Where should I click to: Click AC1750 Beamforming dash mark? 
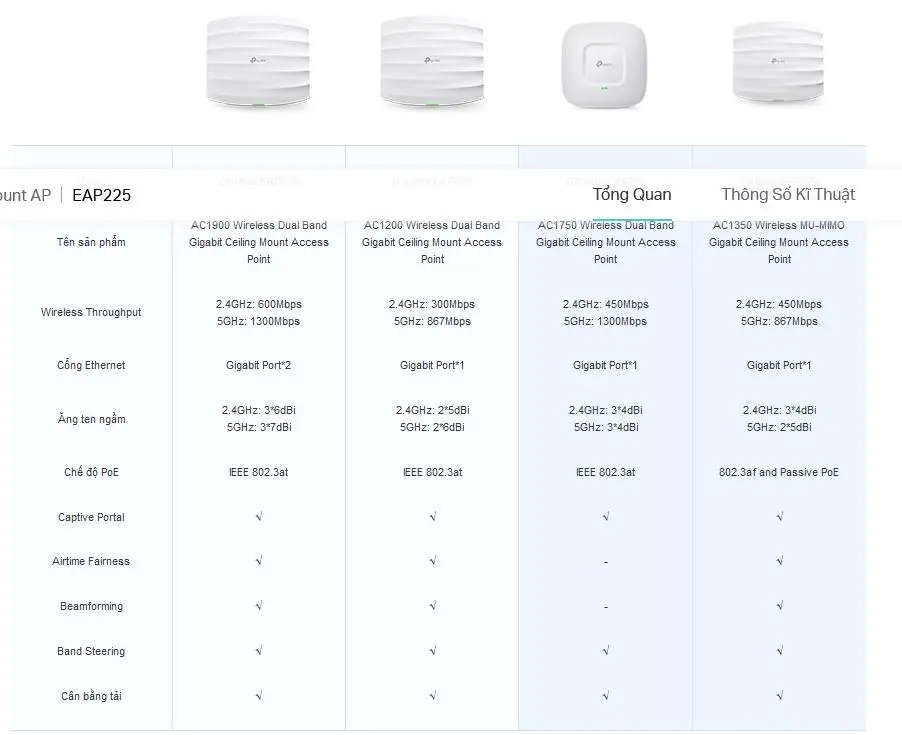(x=606, y=607)
